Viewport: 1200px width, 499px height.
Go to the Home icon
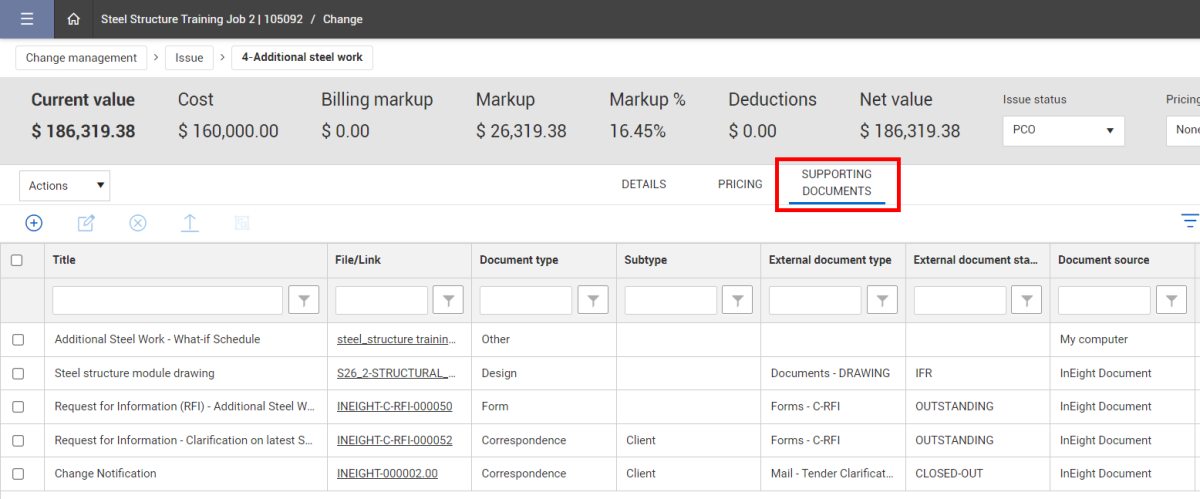pyautogui.click(x=73, y=19)
